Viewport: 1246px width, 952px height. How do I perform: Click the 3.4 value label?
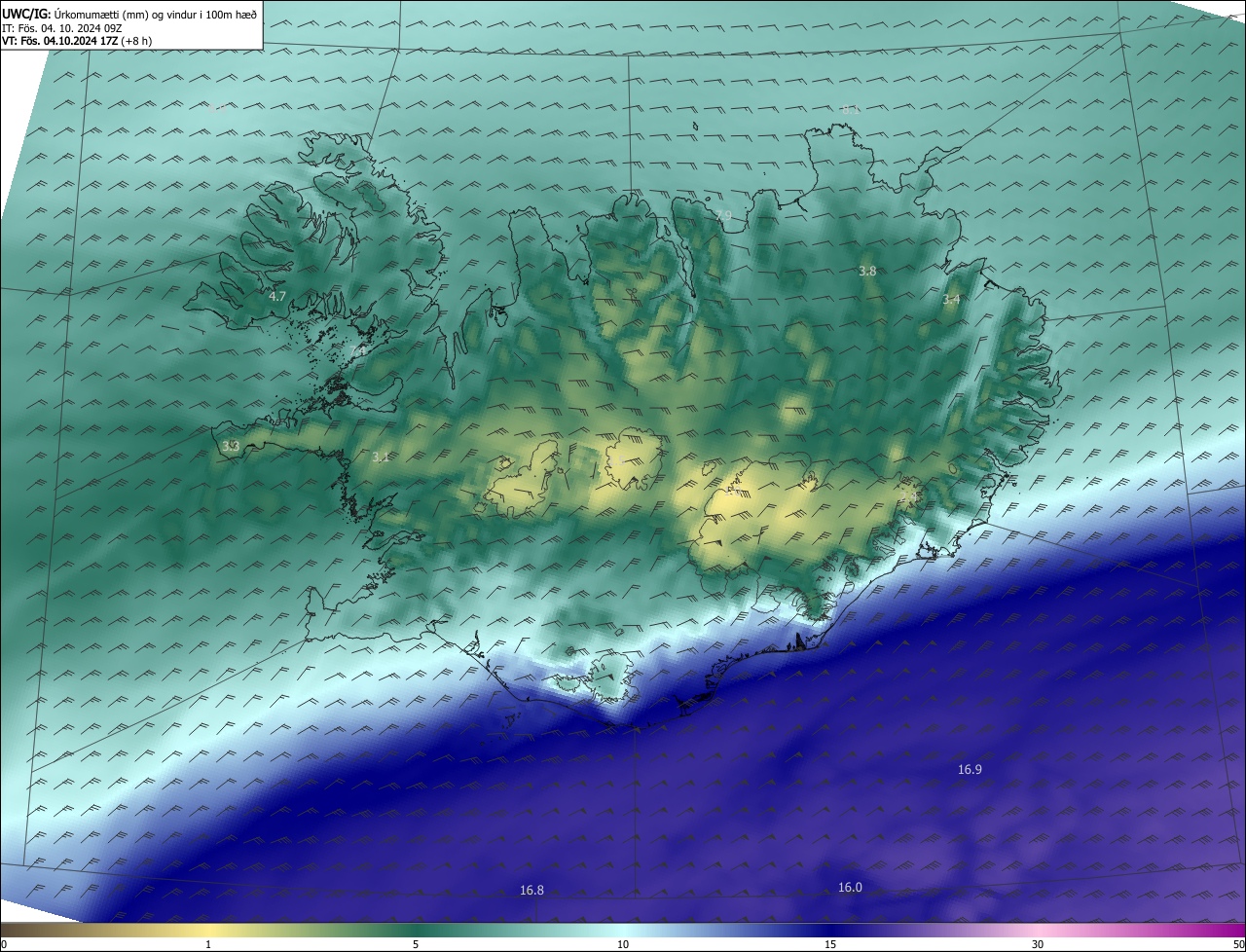click(951, 300)
